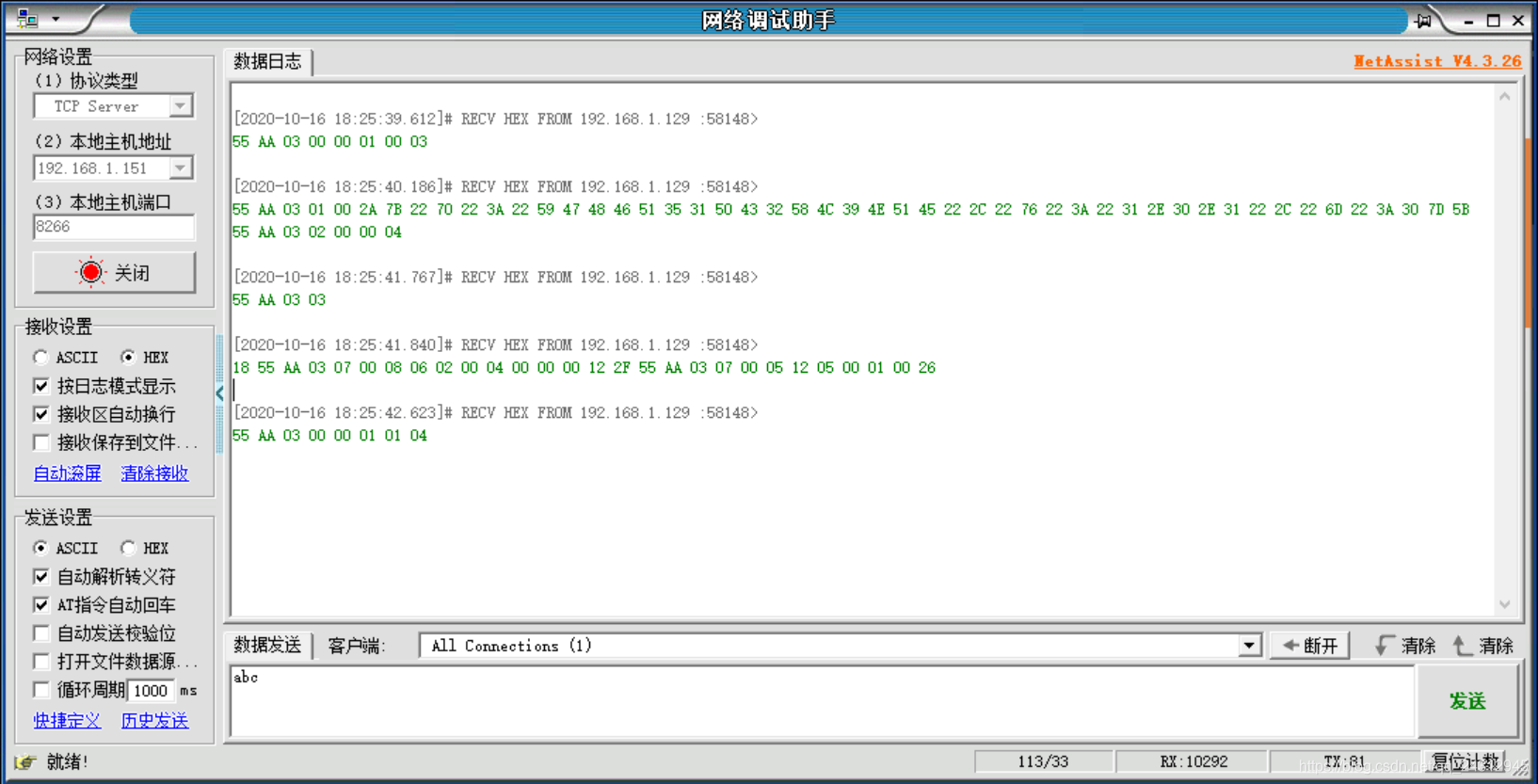
Task: Enable 循环周期 checkbox
Action: coord(41,690)
